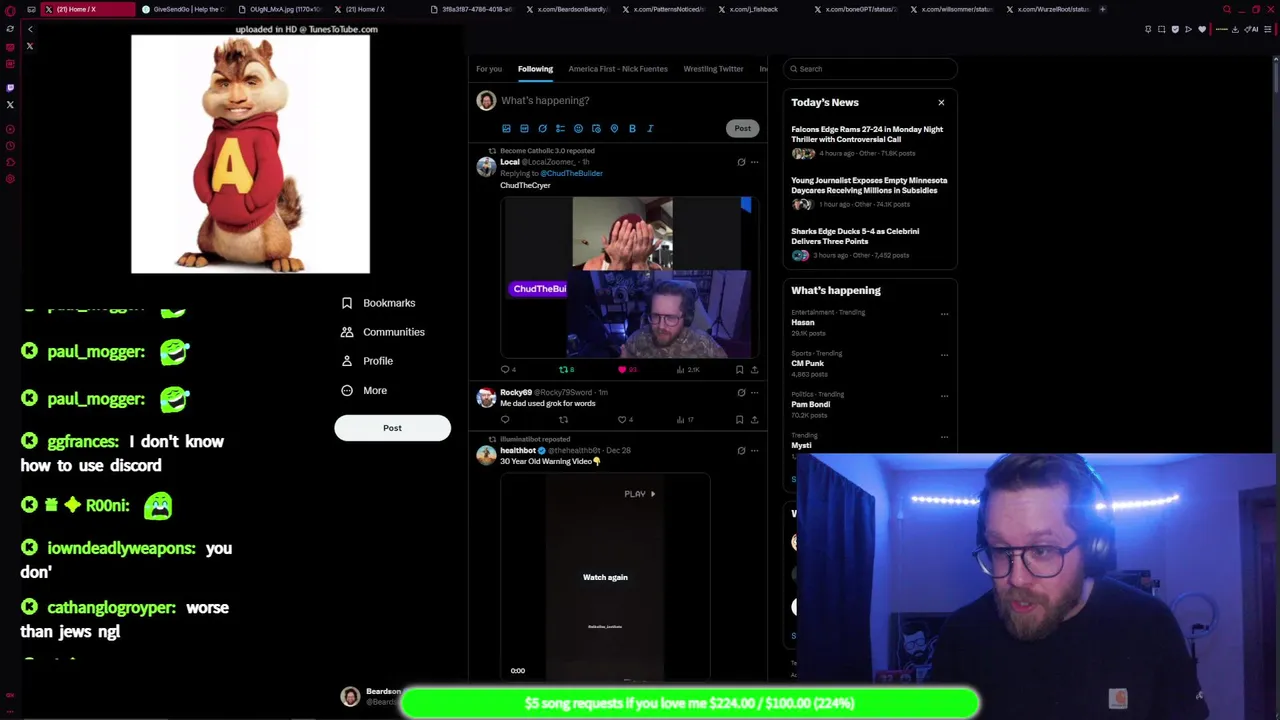Viewport: 1280px width, 720px height.
Task: Repost Local's ChudTheCryer post
Action: pyautogui.click(x=565, y=370)
